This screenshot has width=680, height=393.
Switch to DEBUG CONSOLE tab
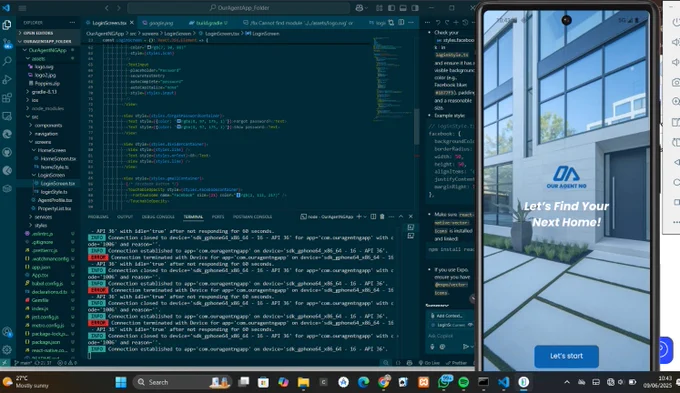coord(158,216)
